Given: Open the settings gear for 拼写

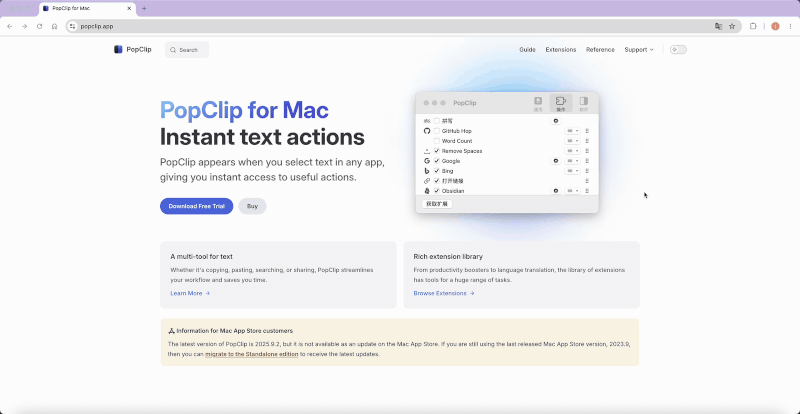Looking at the screenshot, I should point(556,121).
